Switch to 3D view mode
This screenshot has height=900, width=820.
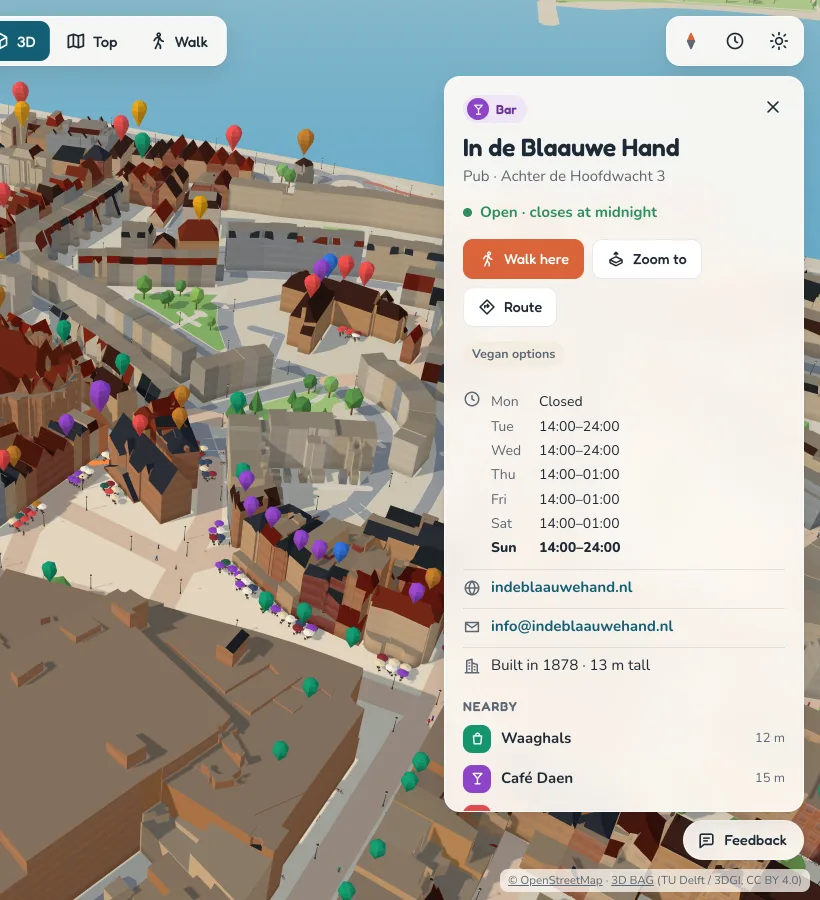click(23, 41)
